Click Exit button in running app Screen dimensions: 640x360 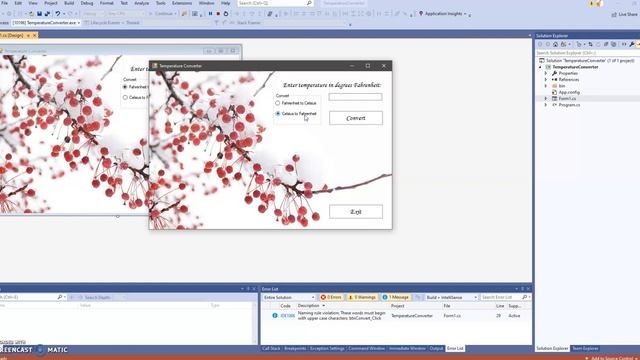[x=356, y=212]
